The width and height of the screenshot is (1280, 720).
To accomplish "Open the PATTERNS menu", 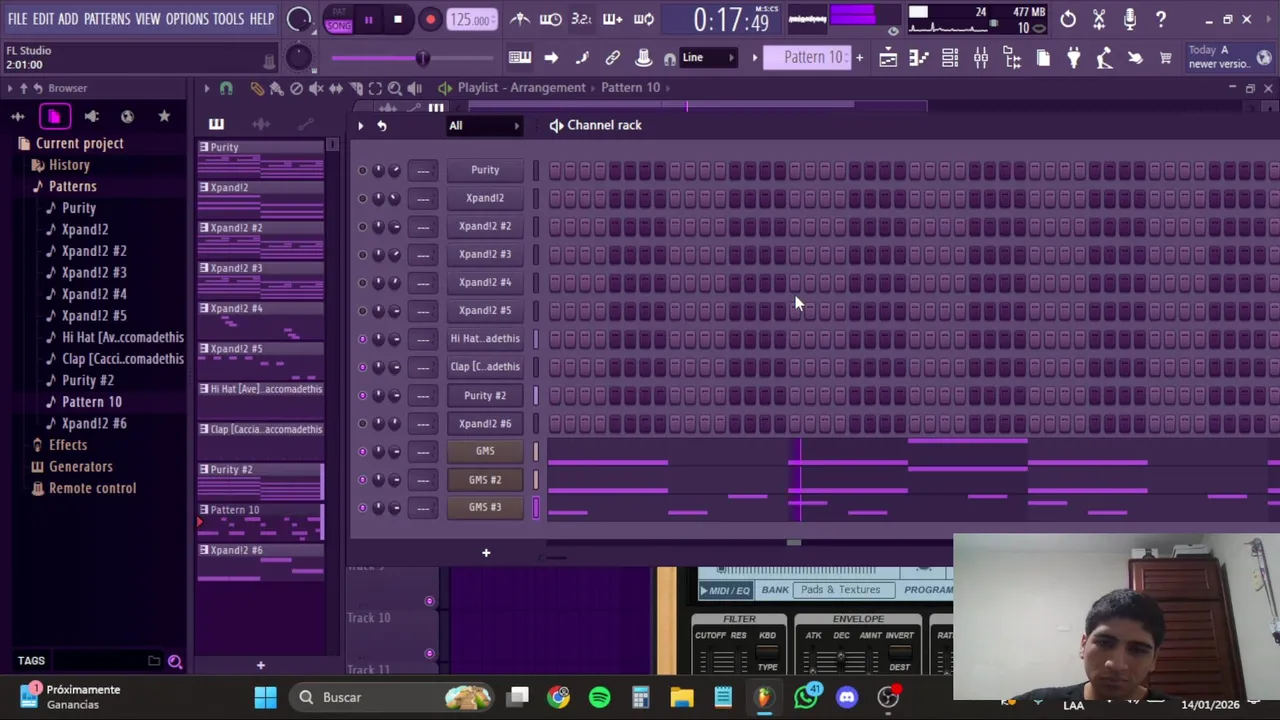I will coord(107,19).
